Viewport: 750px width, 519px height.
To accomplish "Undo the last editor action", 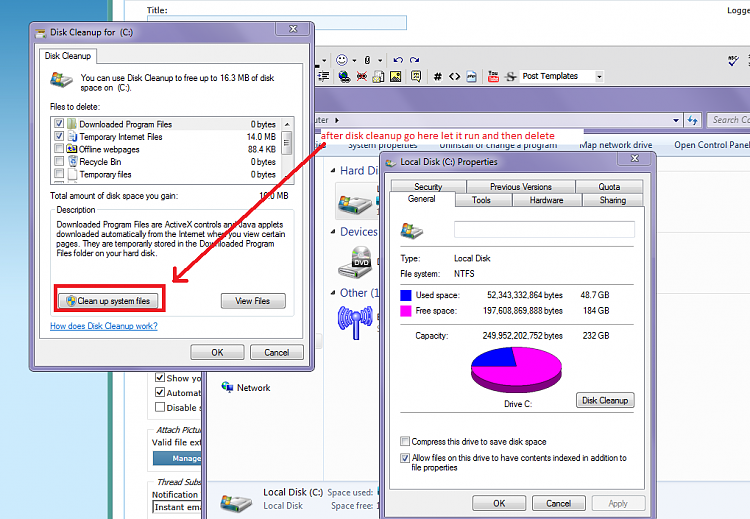I will tap(398, 60).
